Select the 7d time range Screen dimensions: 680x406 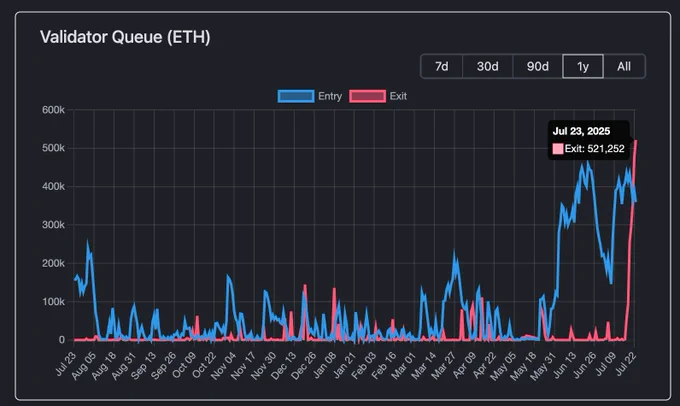(x=441, y=66)
